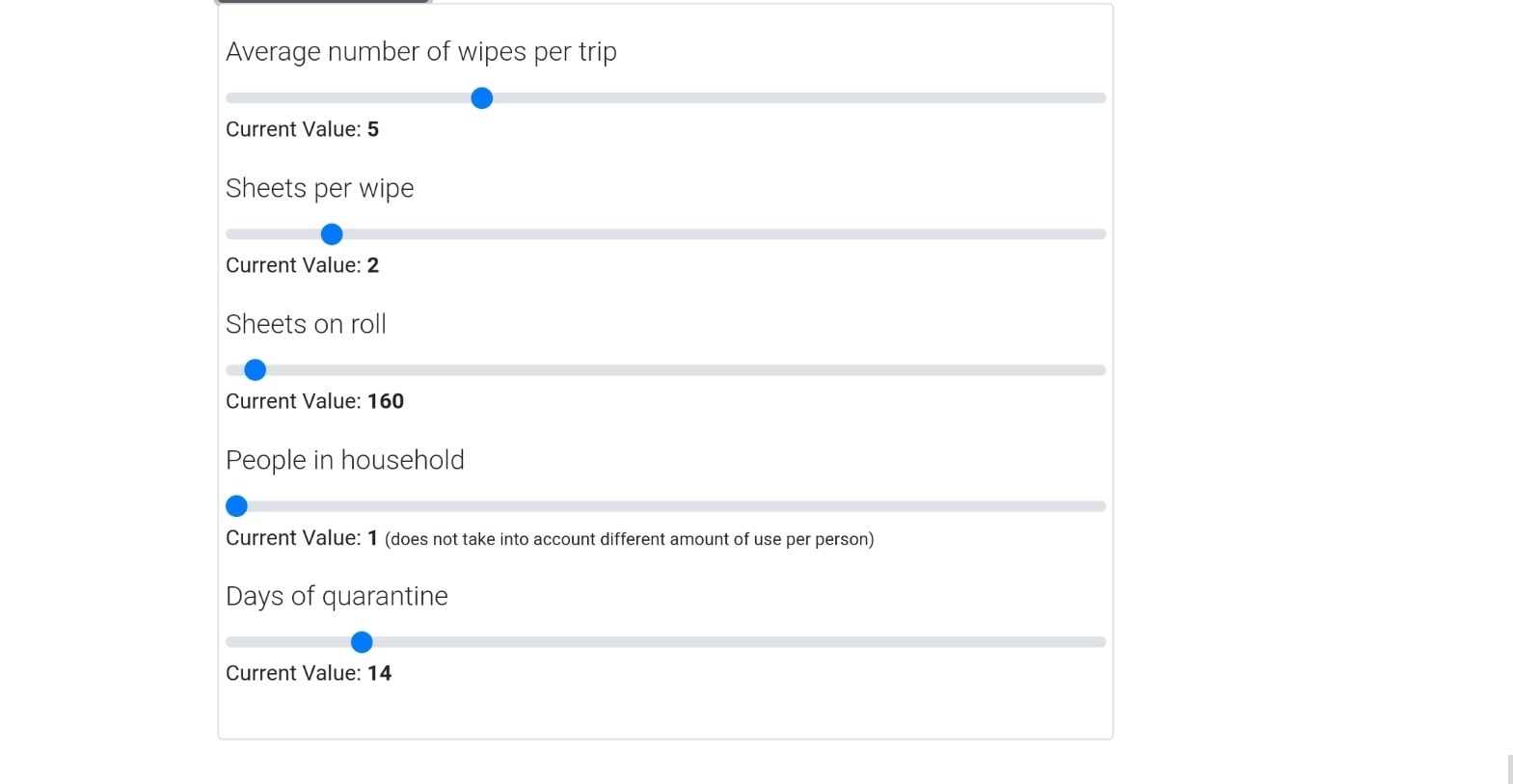Click the "Sheets on roll" label
1513x784 pixels.
click(306, 324)
